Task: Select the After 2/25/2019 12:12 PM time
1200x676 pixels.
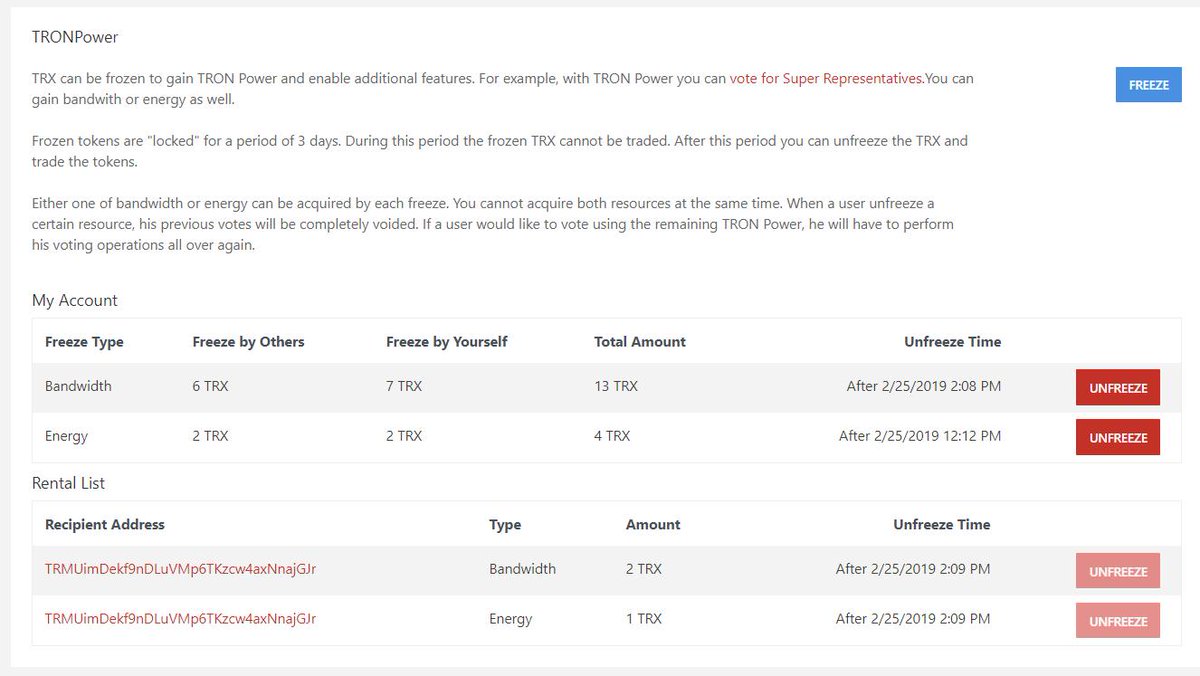Action: coord(920,436)
